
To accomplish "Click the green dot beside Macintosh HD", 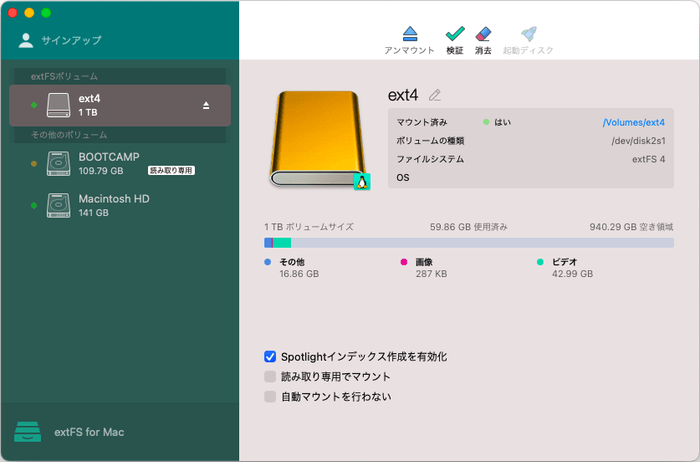I will pyautogui.click(x=34, y=205).
